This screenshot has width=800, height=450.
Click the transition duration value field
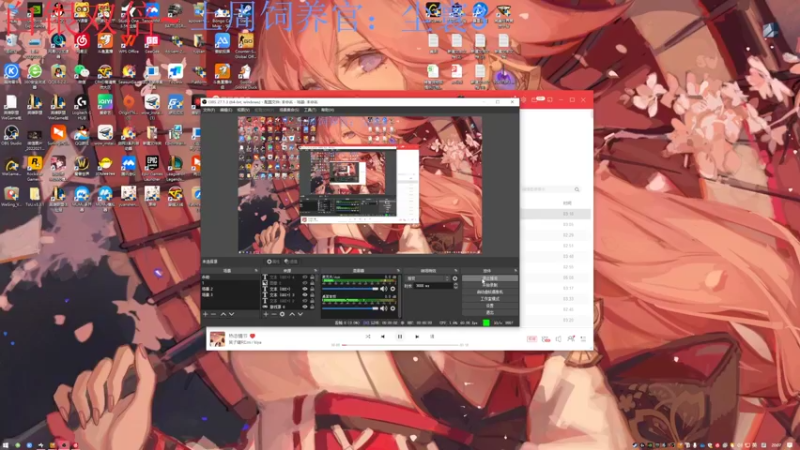[x=434, y=286]
